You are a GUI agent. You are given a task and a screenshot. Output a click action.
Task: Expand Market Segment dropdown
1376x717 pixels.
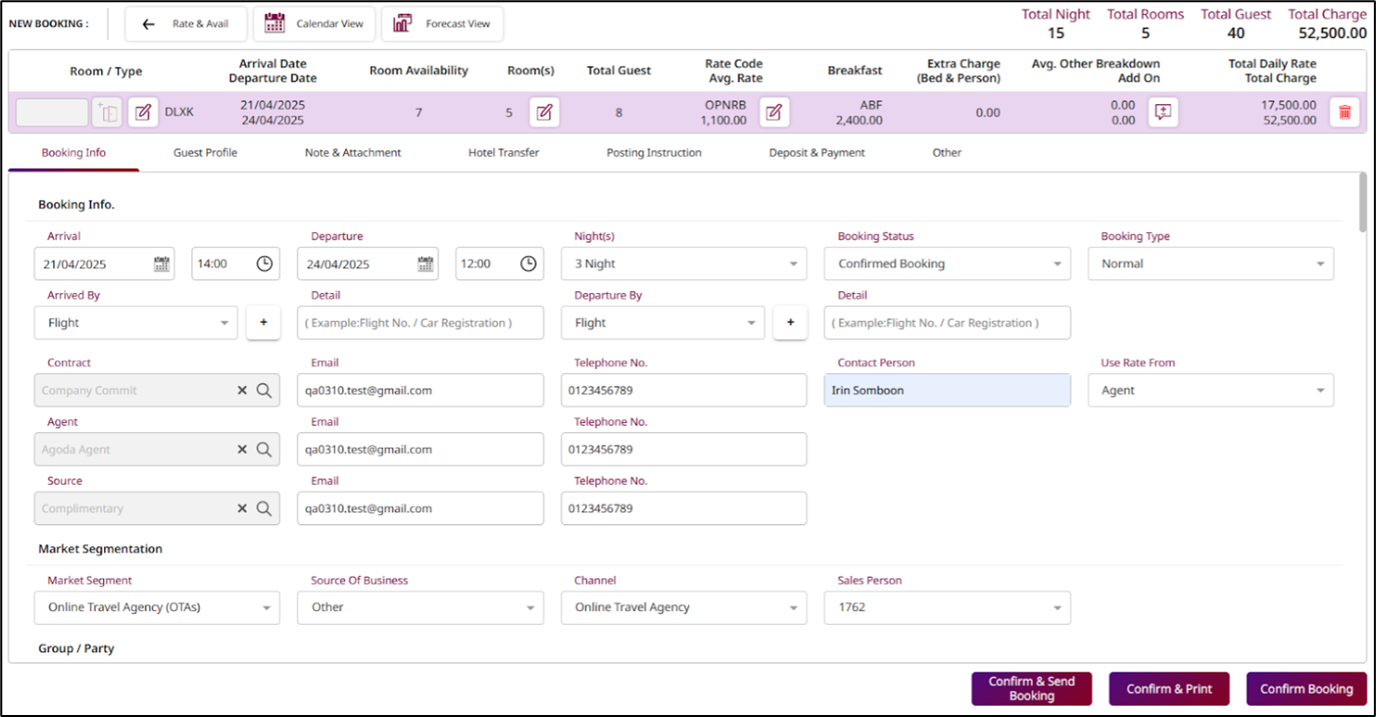[266, 608]
